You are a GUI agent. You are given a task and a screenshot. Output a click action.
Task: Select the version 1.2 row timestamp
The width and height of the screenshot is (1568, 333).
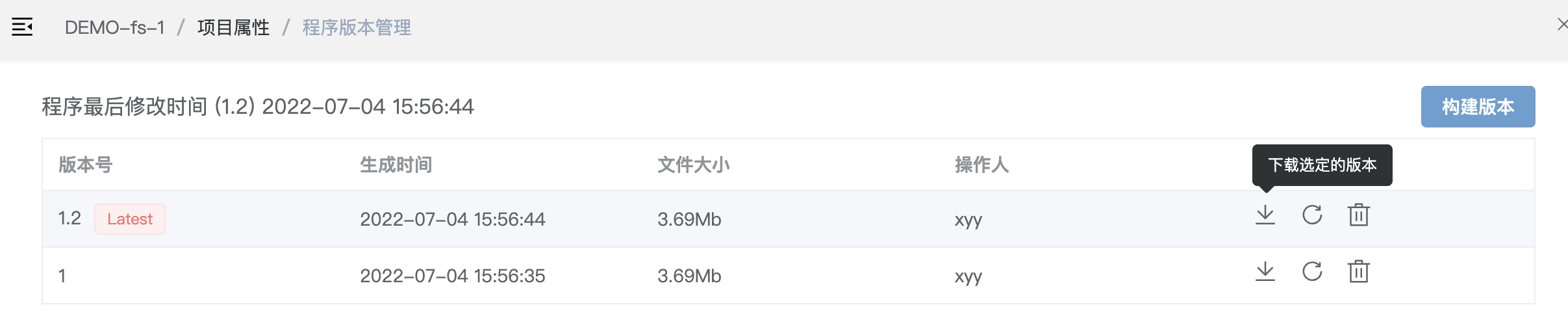coord(453,219)
